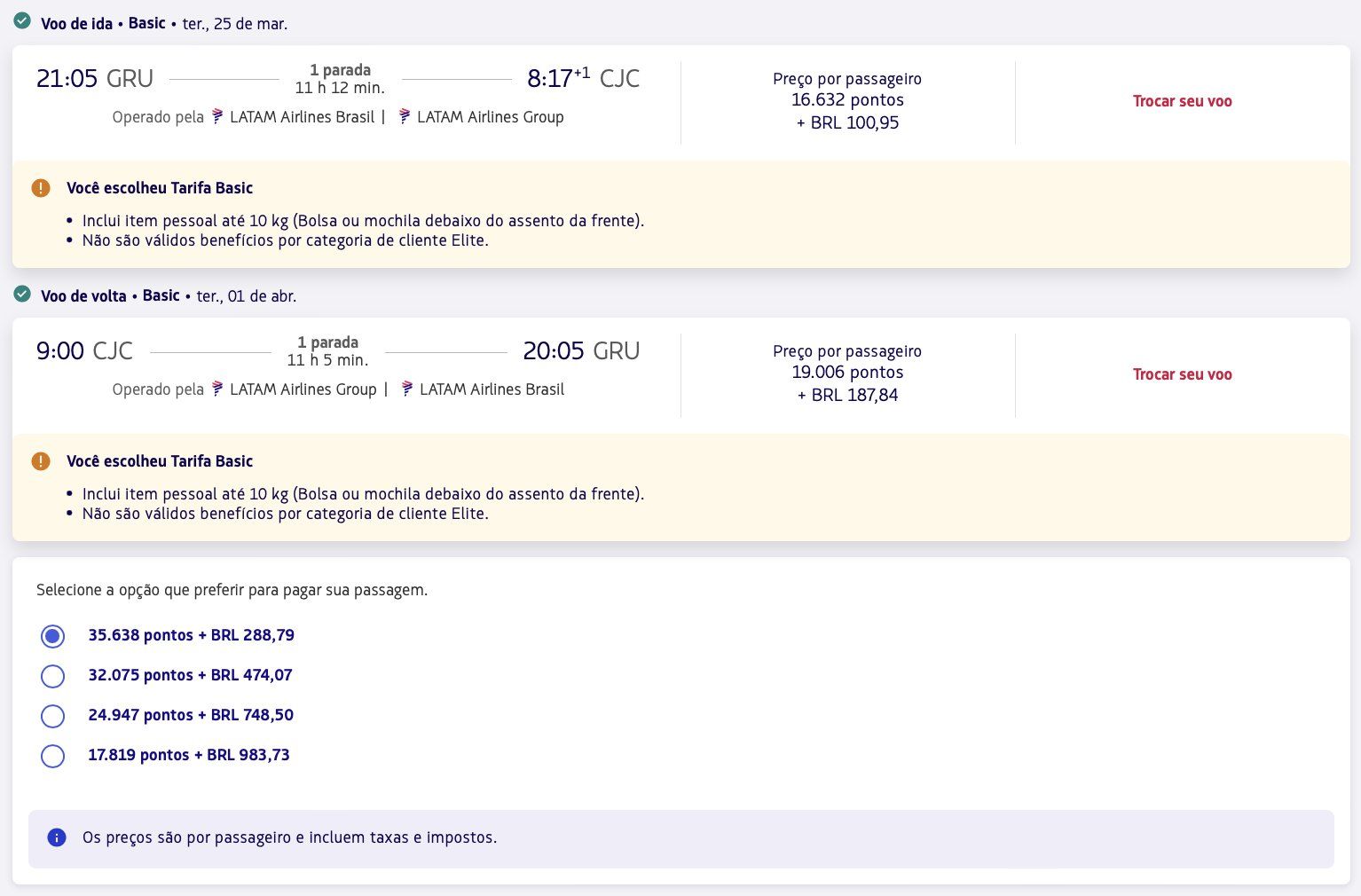Click orange warning icon in outbound Tarifa Basic notice

pos(41,188)
